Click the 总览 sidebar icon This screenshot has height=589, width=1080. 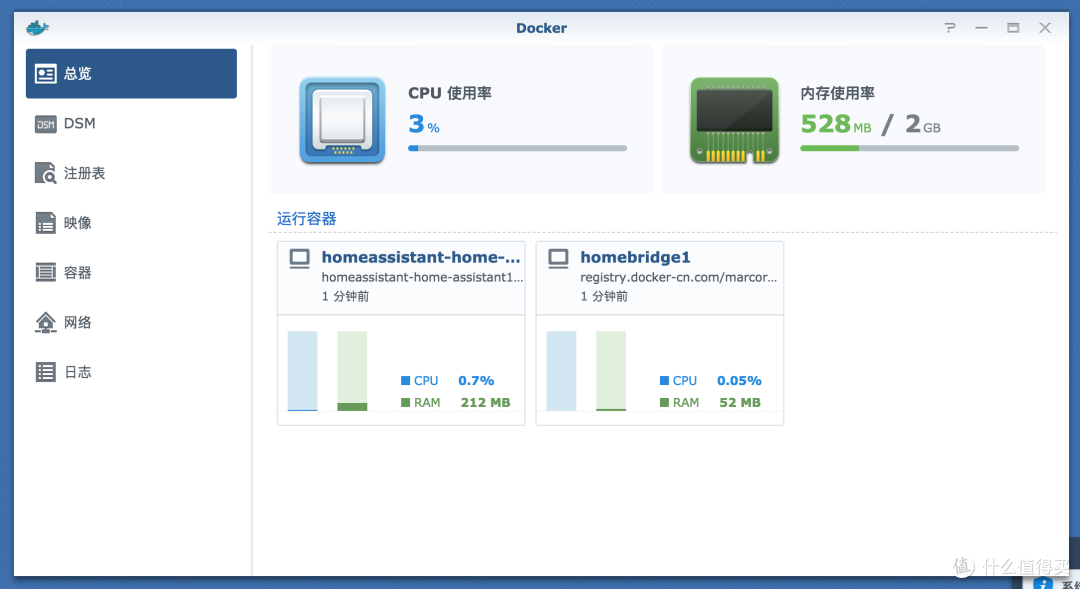click(x=45, y=74)
